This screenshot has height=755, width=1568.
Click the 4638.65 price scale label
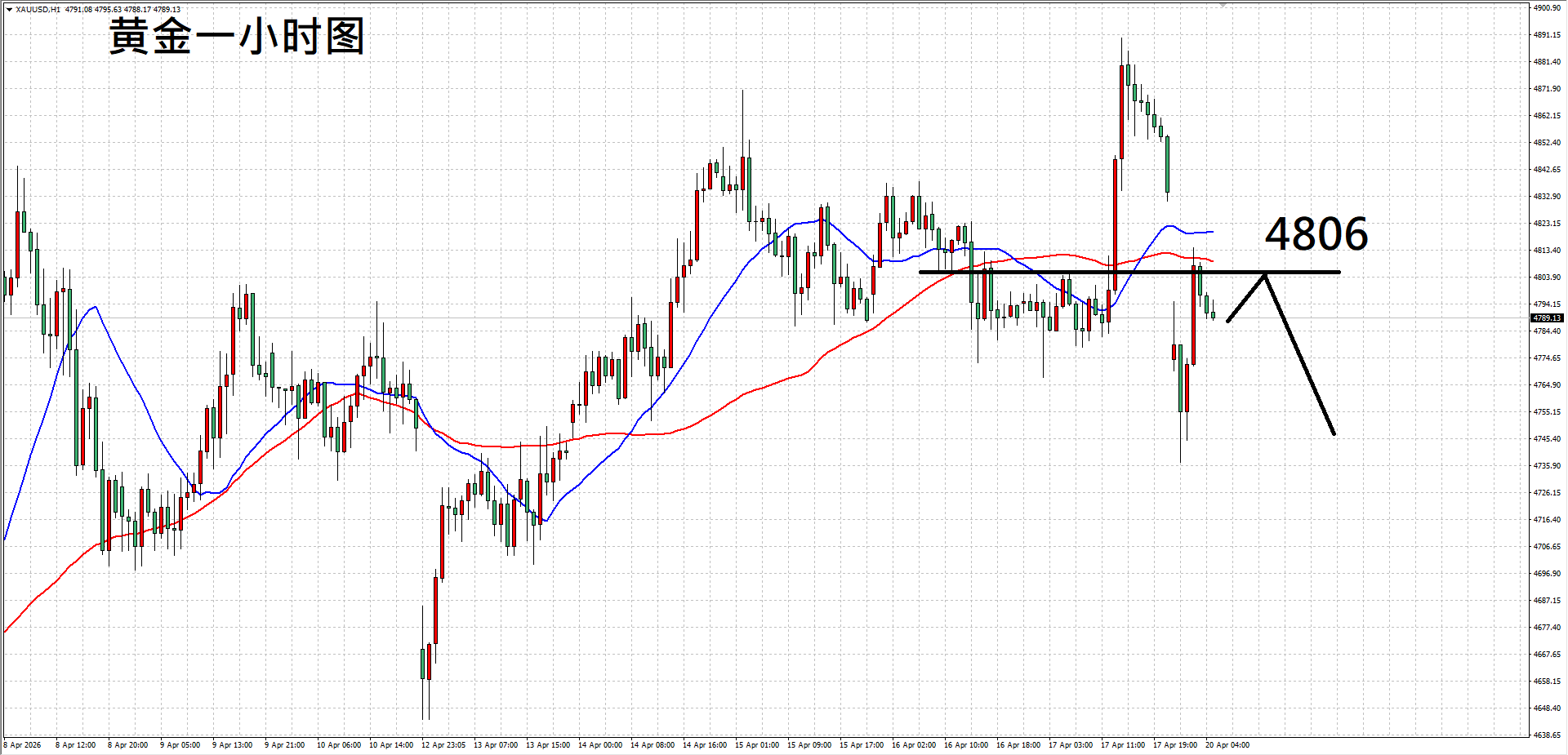tap(1547, 735)
